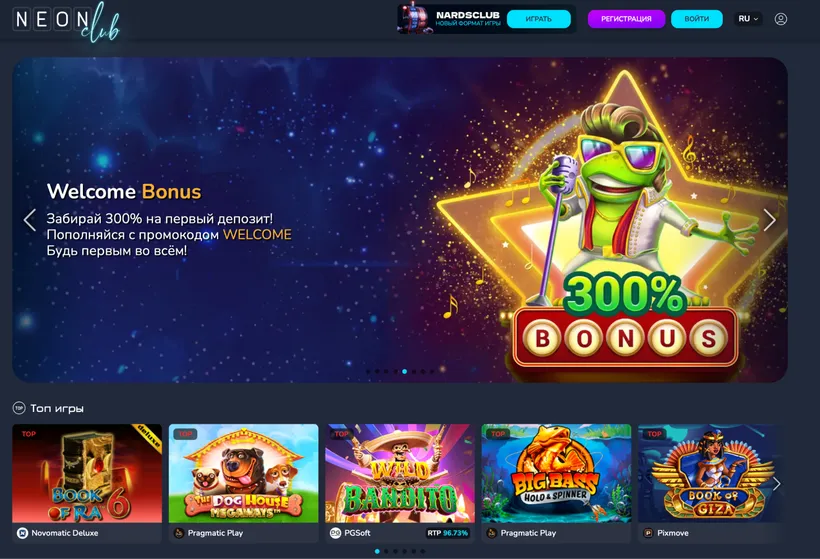Show more top games with right arrow
The width and height of the screenshot is (820, 559).
pyautogui.click(x=777, y=484)
